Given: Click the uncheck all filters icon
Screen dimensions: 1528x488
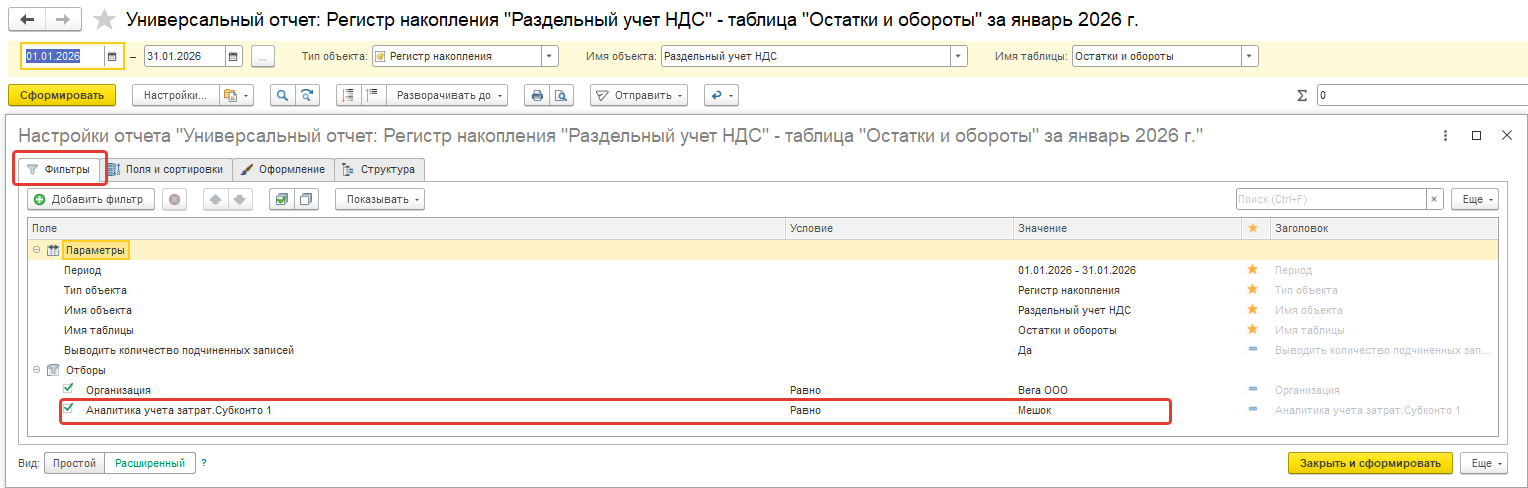Looking at the screenshot, I should (305, 199).
